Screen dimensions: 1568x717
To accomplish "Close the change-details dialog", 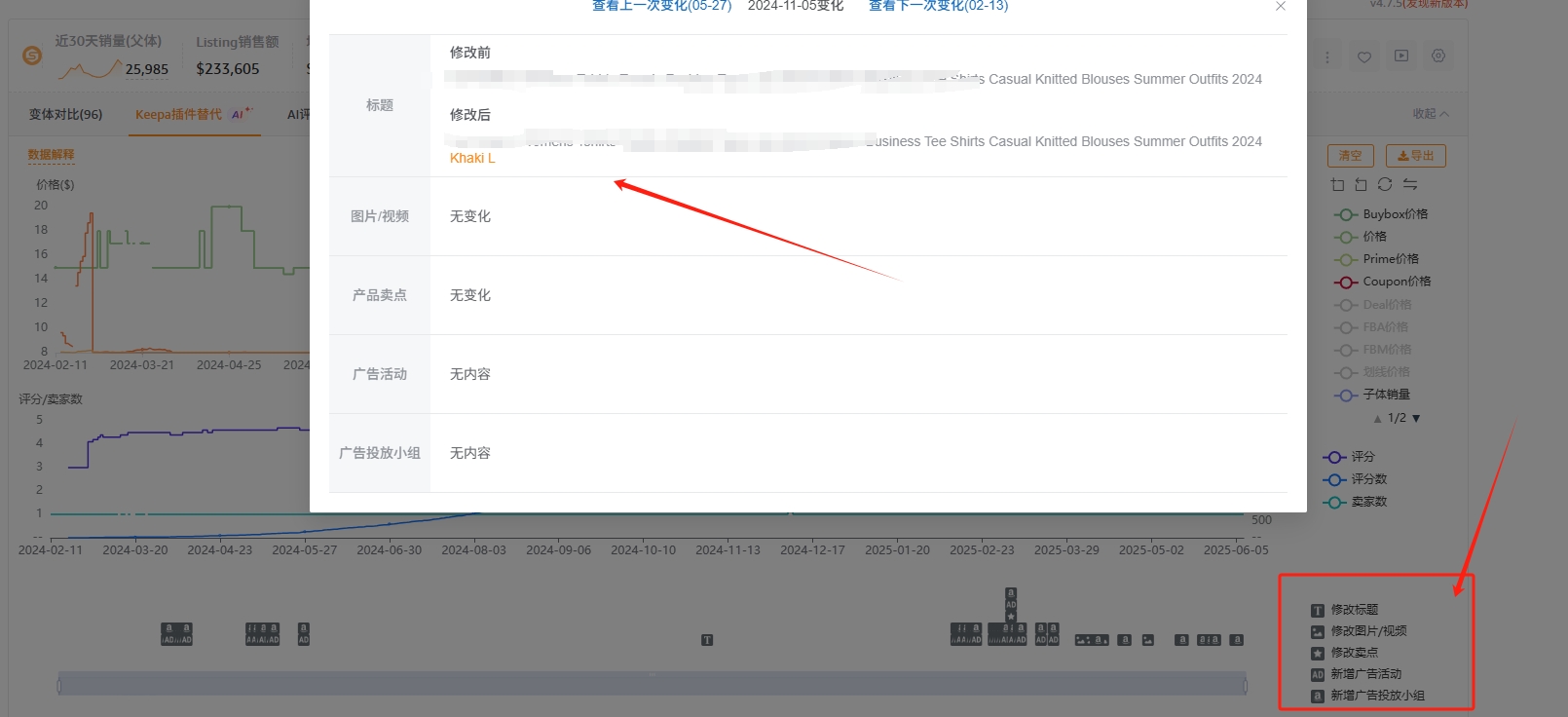I will point(1280,6).
